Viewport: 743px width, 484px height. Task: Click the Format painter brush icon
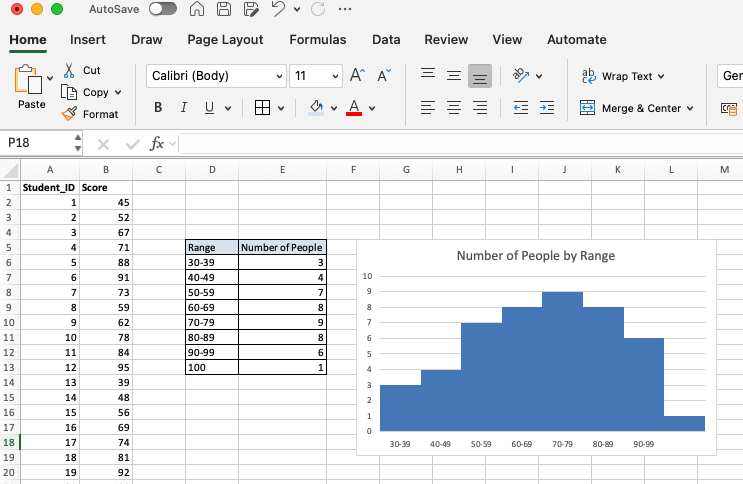(69, 114)
